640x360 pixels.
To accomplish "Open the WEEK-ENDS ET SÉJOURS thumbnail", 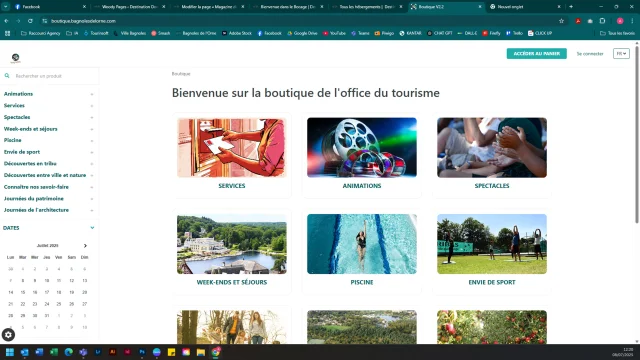I will pos(232,244).
